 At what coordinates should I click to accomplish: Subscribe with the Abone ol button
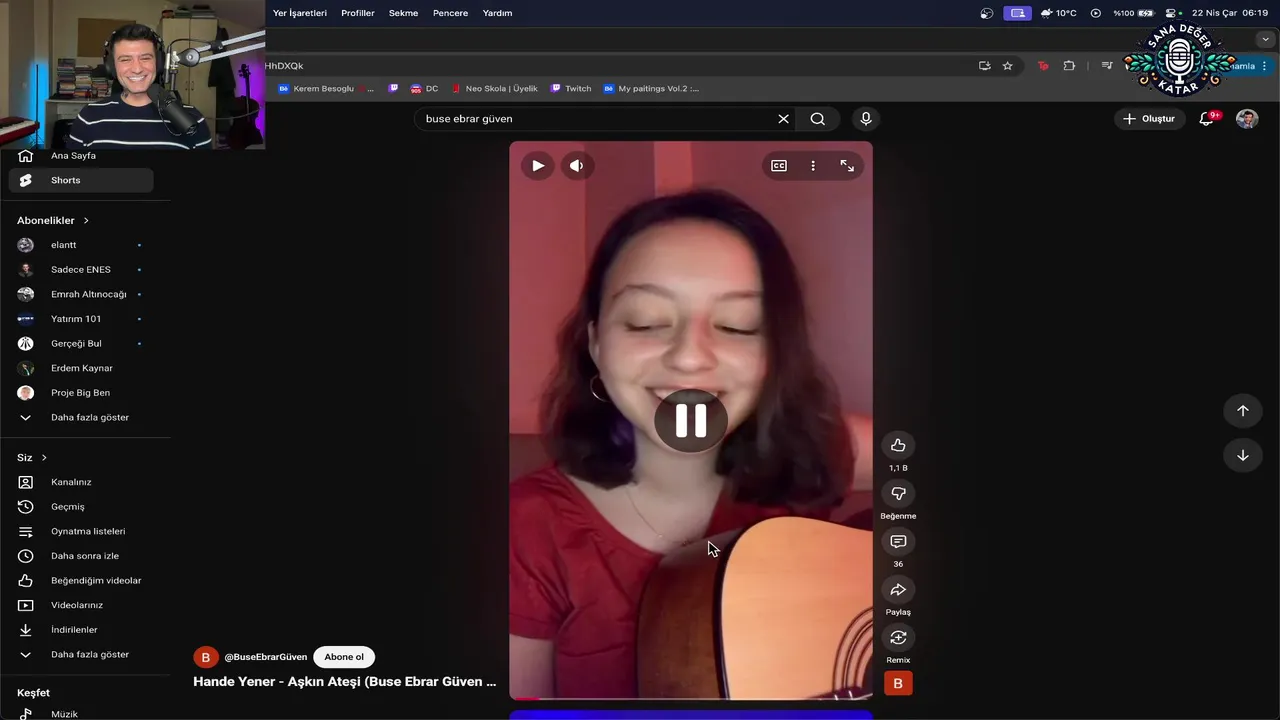point(344,657)
